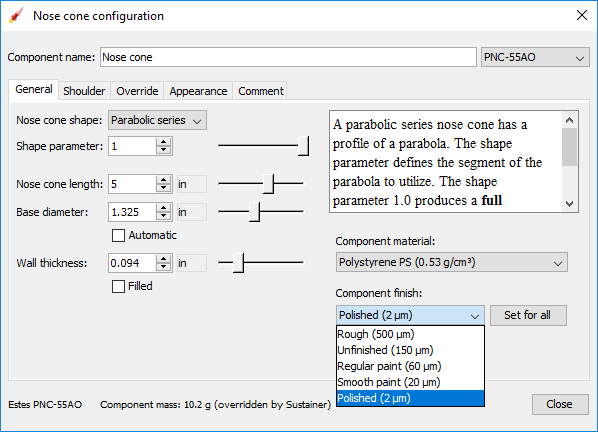The height and width of the screenshot is (432, 598).
Task: Increase Wall thickness with up arrow
Action: point(164,259)
